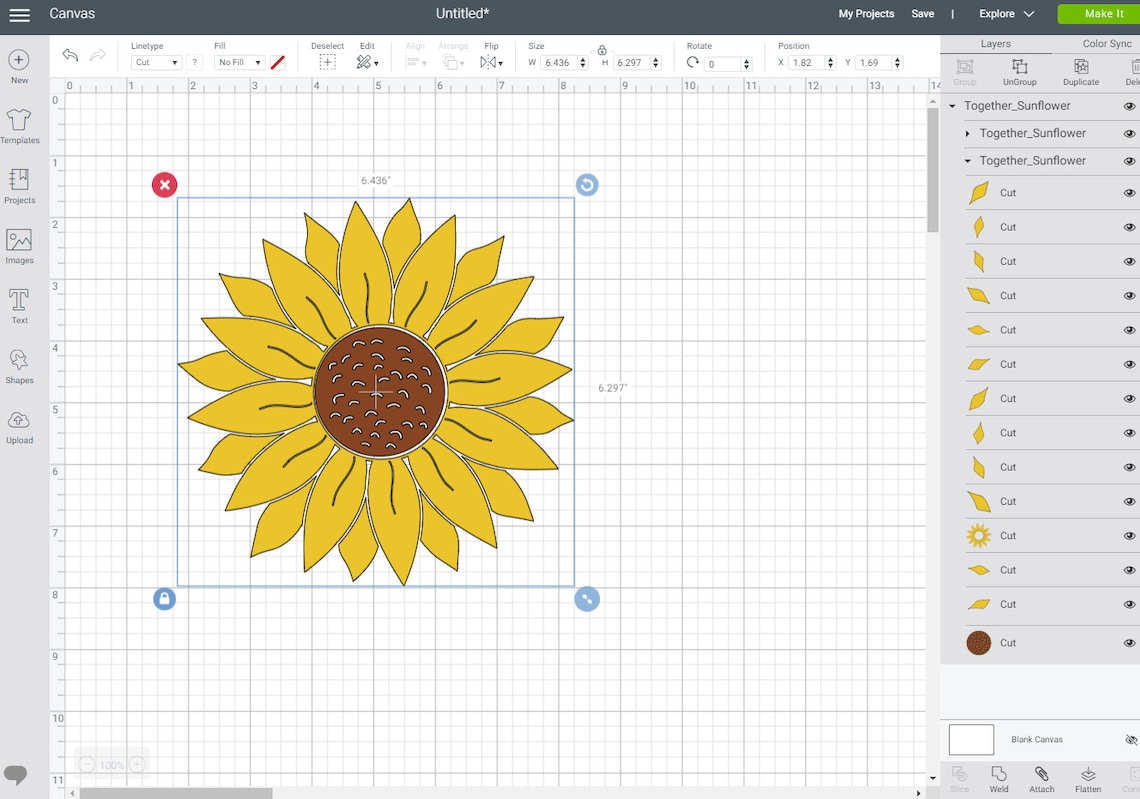This screenshot has width=1140, height=799.
Task: Hide the Blank Canvas layer
Action: click(1131, 739)
